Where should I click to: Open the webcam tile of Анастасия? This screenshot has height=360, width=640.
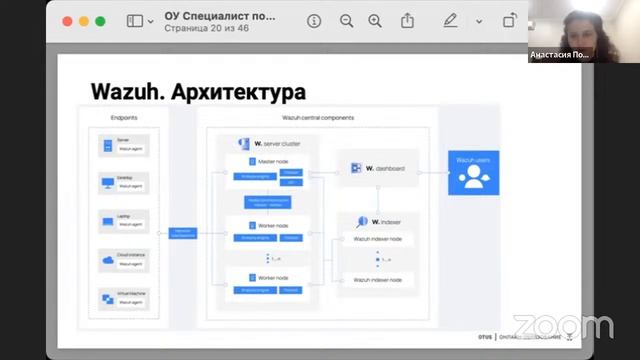[x=584, y=31]
